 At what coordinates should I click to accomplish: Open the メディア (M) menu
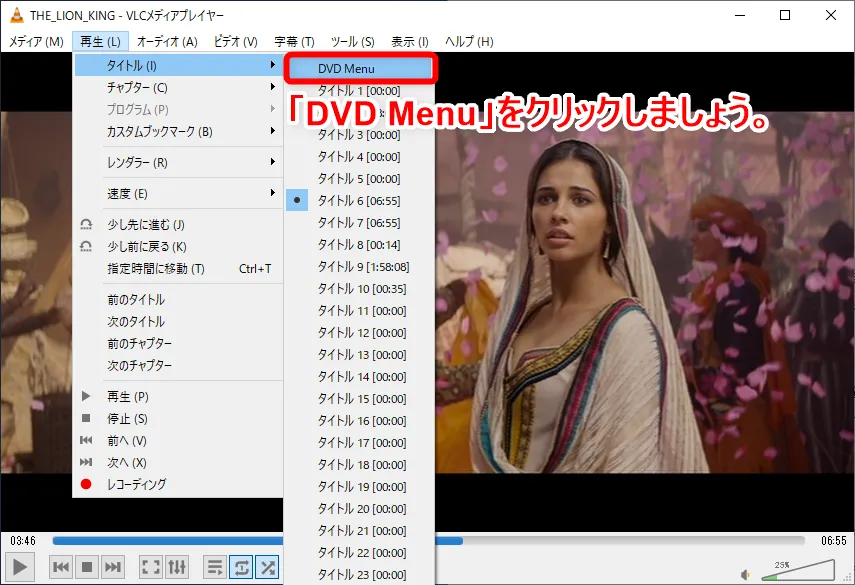36,41
